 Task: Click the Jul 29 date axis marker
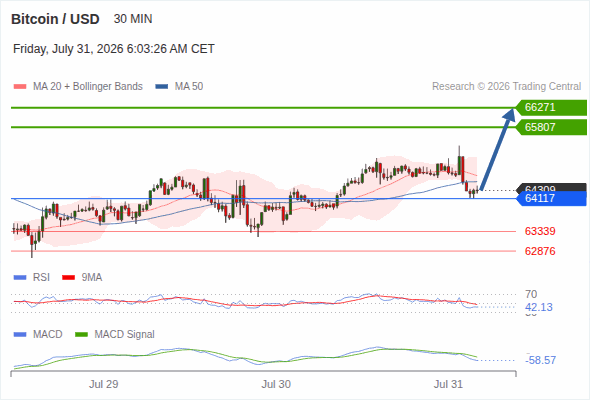pos(103,384)
